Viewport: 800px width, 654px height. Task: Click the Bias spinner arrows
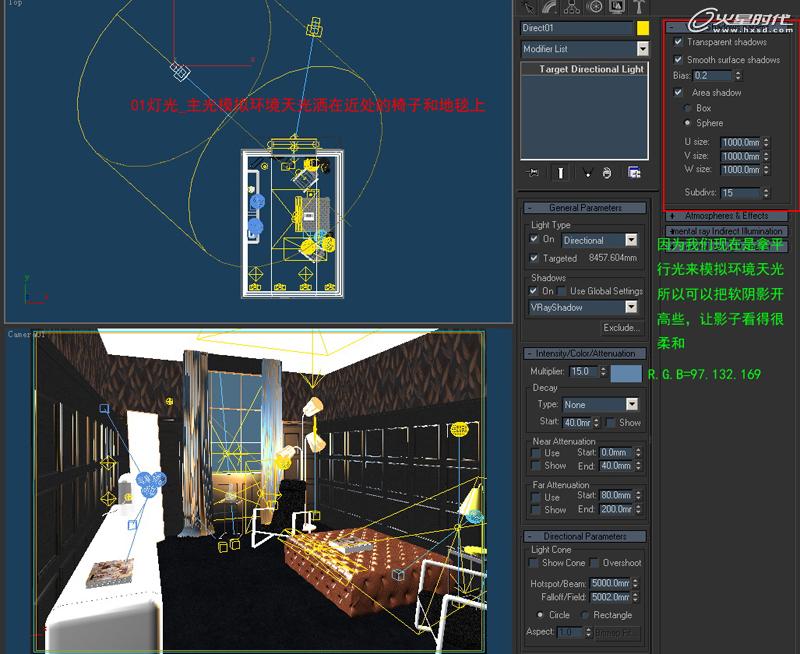click(x=738, y=76)
